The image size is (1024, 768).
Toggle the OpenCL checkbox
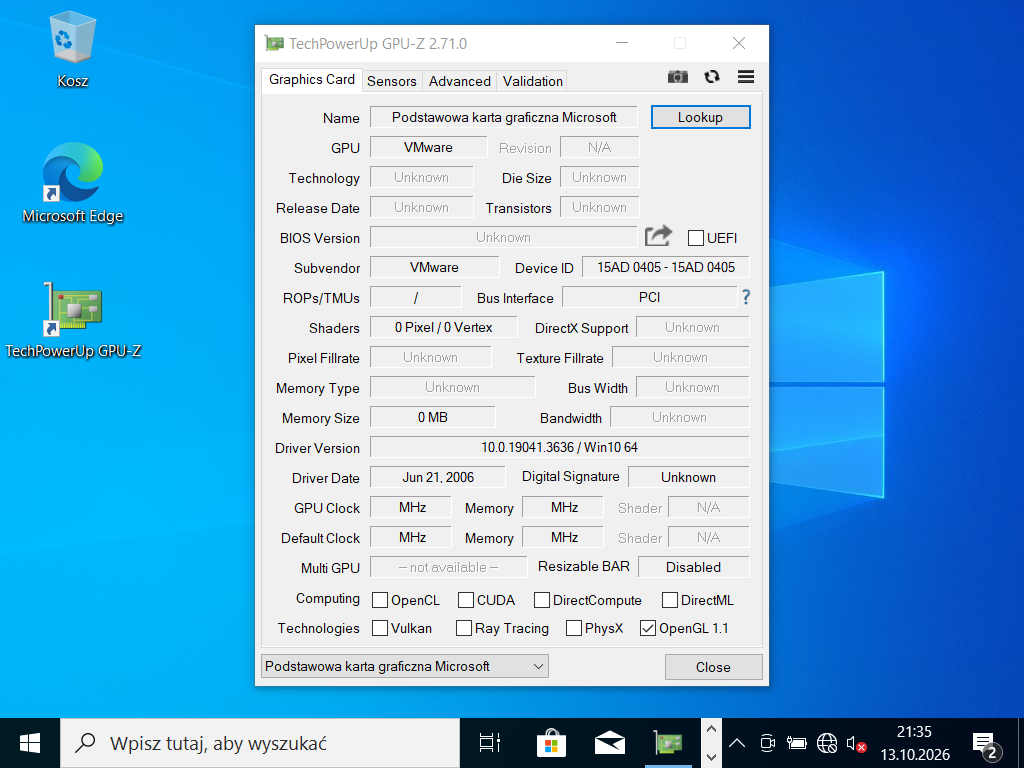379,600
